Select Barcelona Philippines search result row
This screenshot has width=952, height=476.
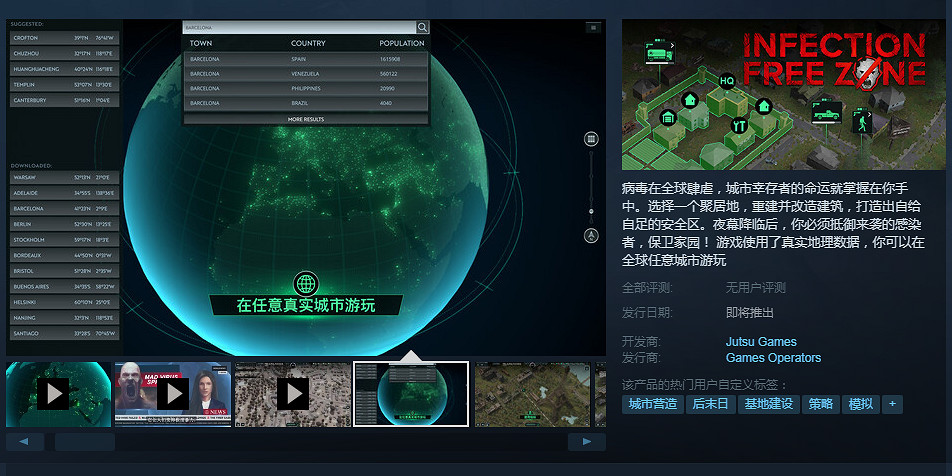(x=306, y=89)
